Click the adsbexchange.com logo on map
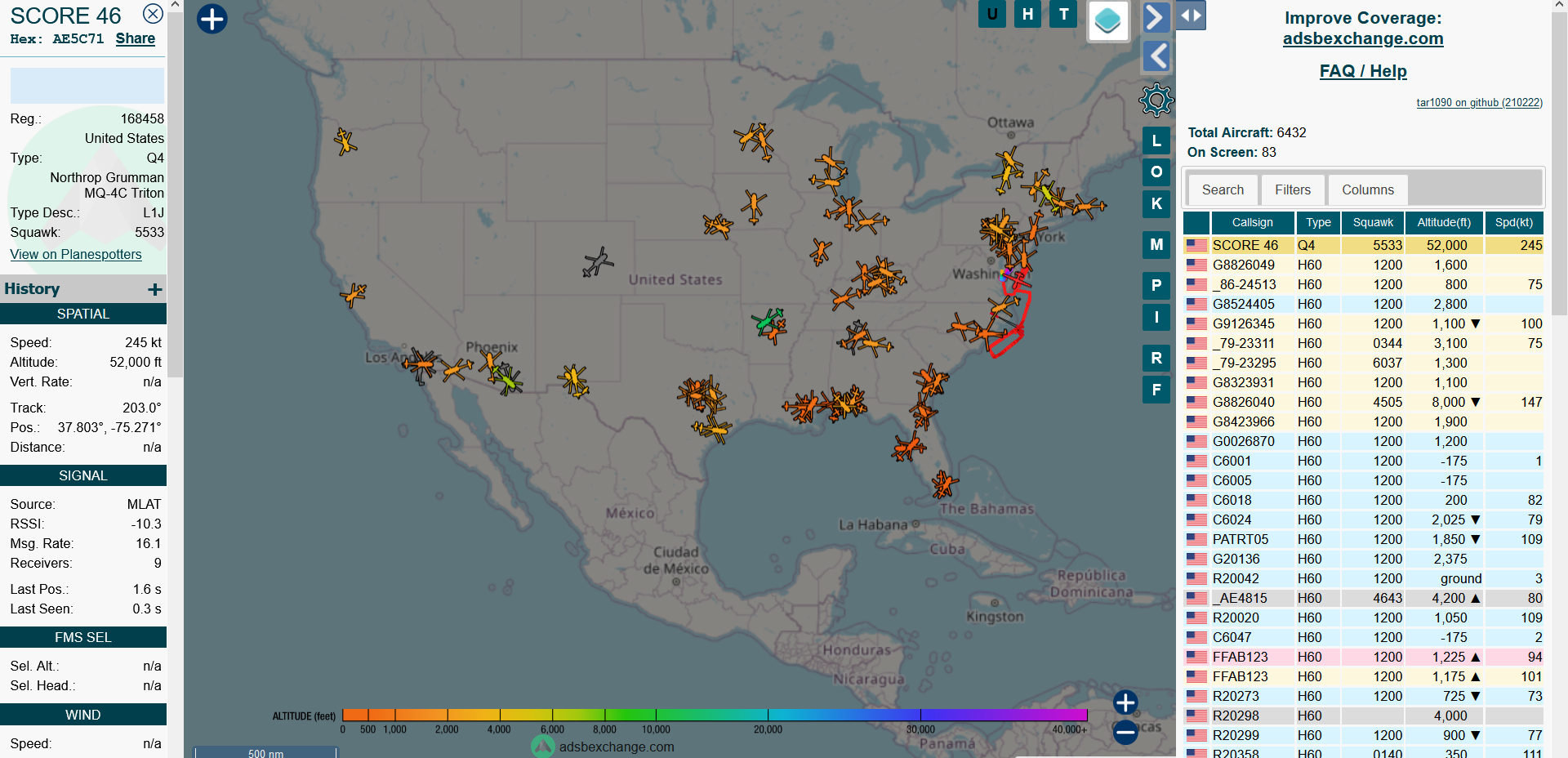Viewport: 1568px width, 758px height. [x=543, y=746]
